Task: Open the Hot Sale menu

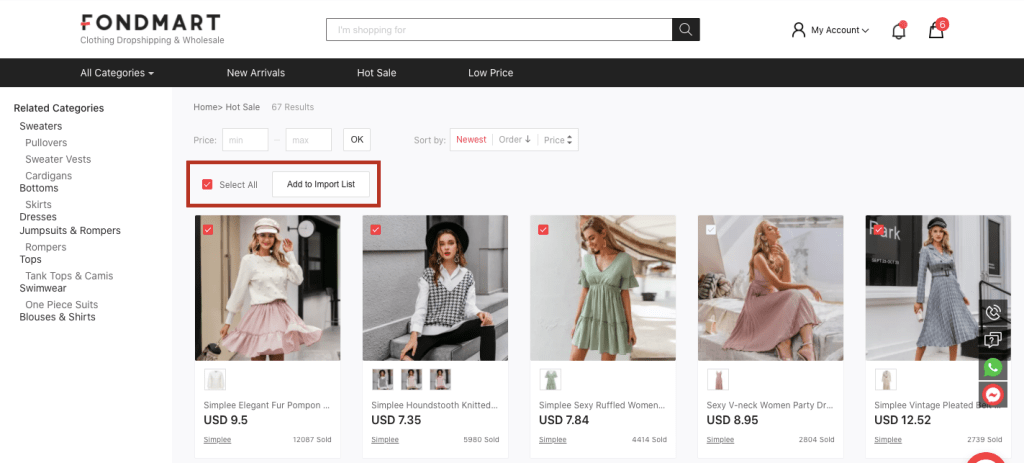Action: pyautogui.click(x=377, y=73)
